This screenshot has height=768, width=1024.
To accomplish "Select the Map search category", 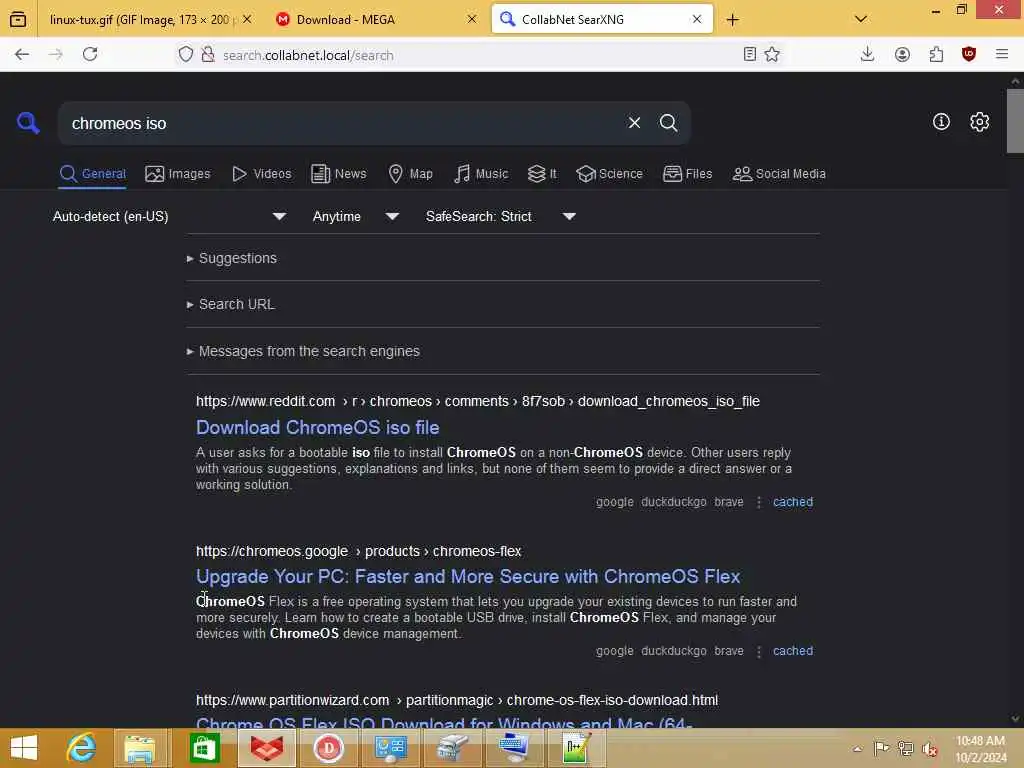I will pos(410,174).
